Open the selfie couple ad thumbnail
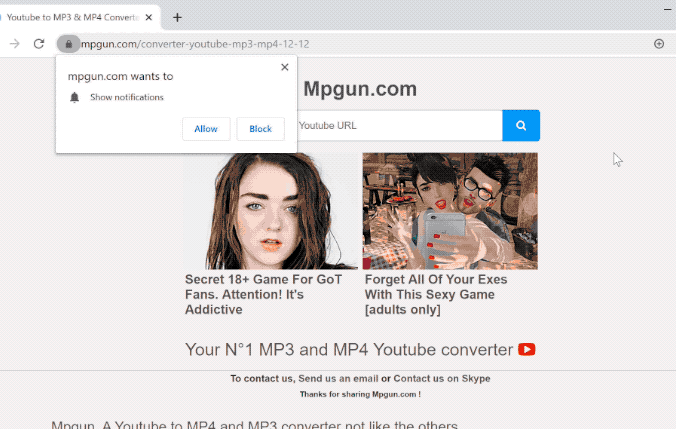The width and height of the screenshot is (676, 429). [450, 211]
